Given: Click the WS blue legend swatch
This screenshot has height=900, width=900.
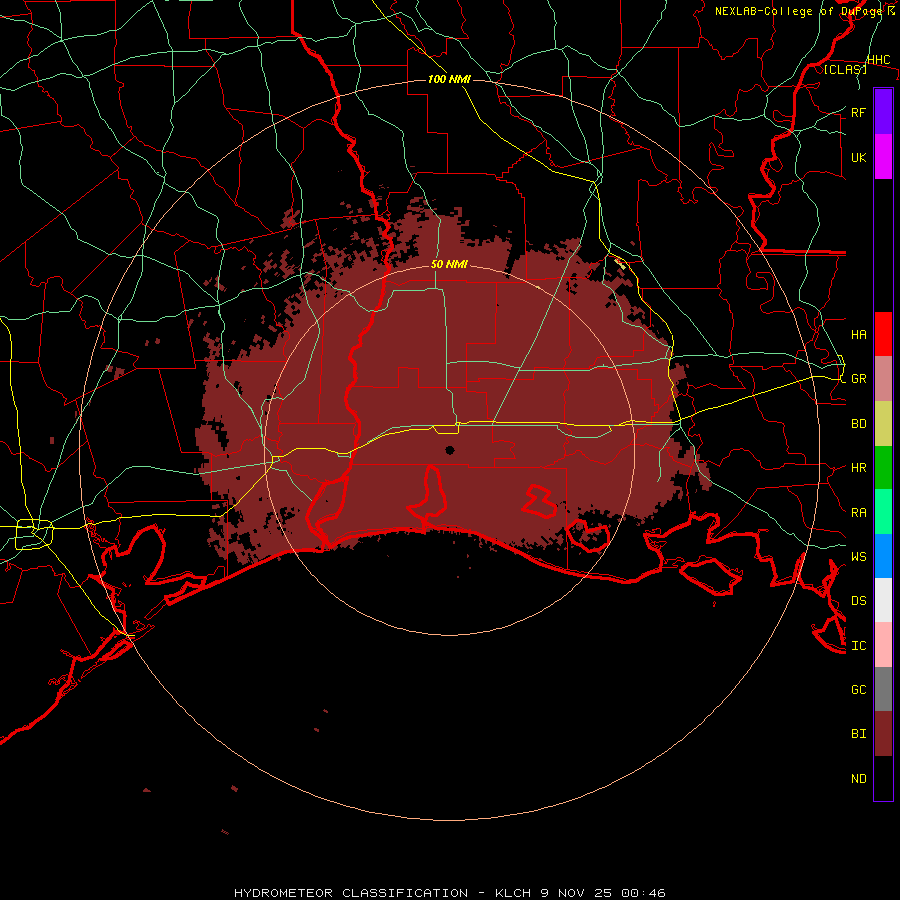Looking at the screenshot, I should (x=883, y=556).
